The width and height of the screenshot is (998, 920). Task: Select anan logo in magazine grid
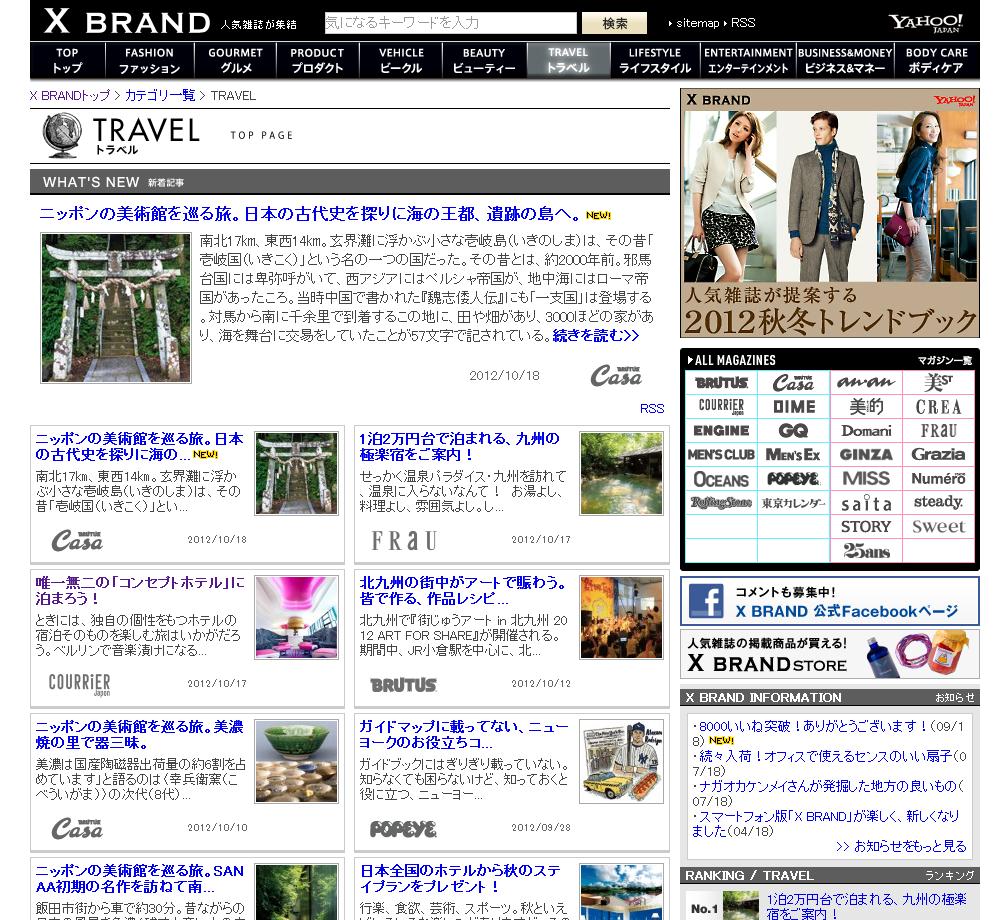(866, 383)
